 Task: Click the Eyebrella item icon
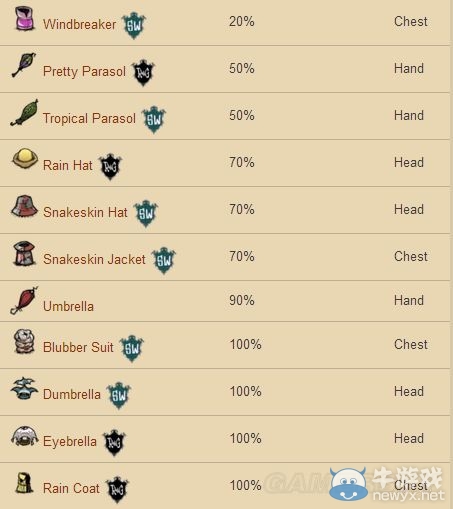pos(25,436)
